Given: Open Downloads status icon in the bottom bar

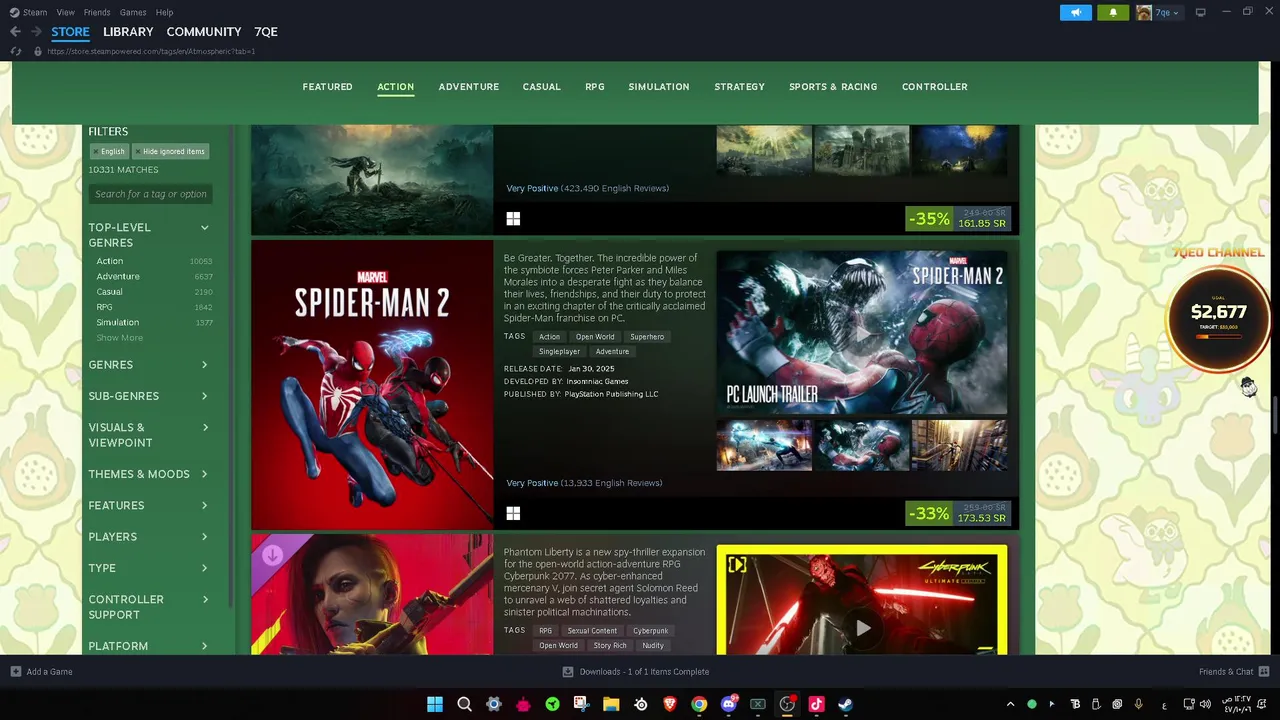Looking at the screenshot, I should (568, 672).
